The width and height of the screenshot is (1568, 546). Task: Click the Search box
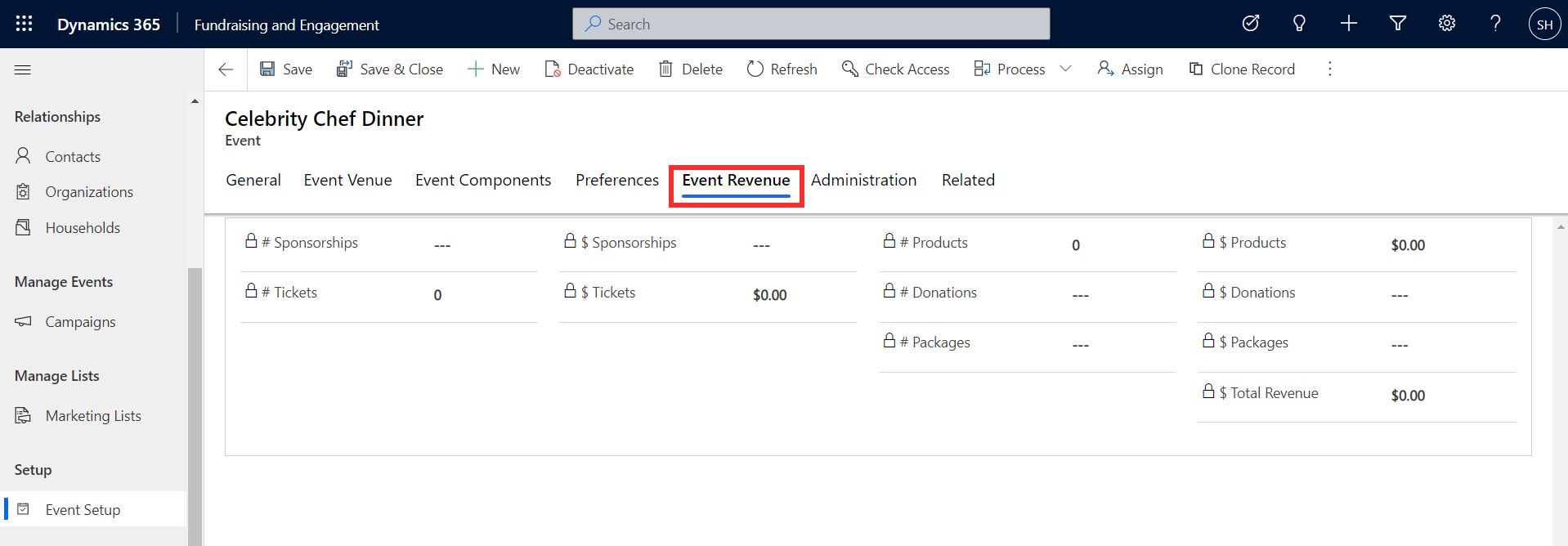pyautogui.click(x=811, y=24)
